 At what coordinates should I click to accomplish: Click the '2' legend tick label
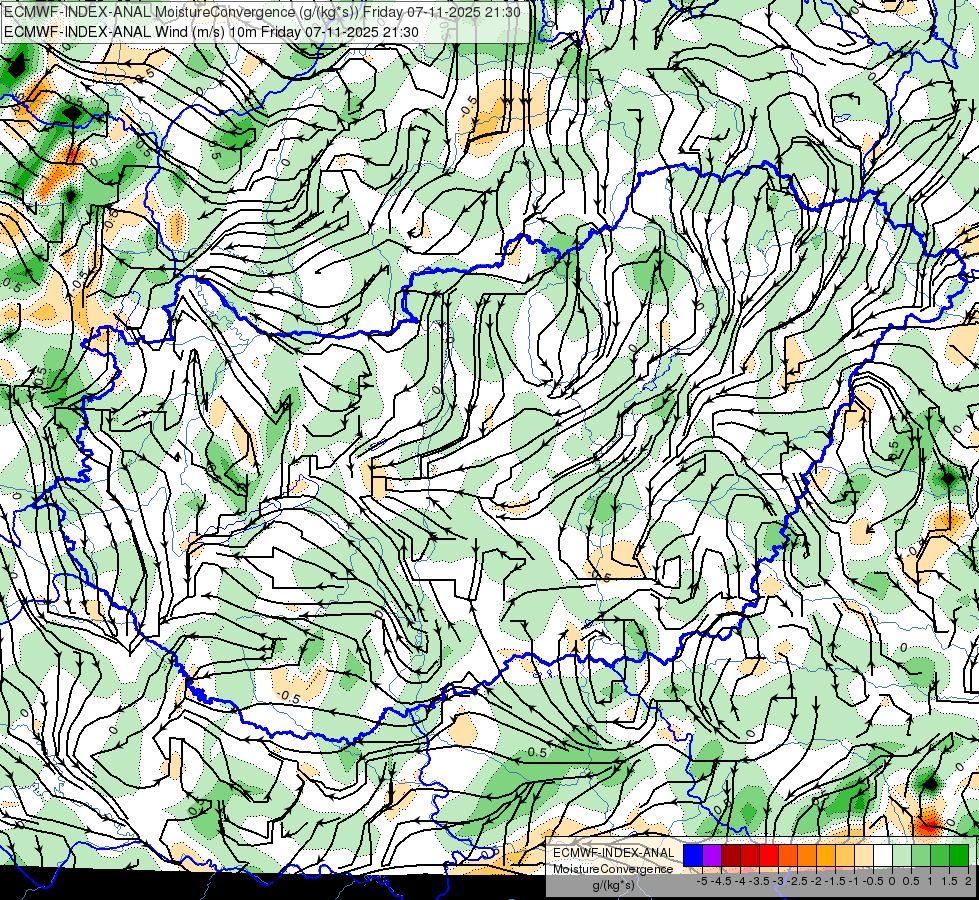click(x=968, y=881)
